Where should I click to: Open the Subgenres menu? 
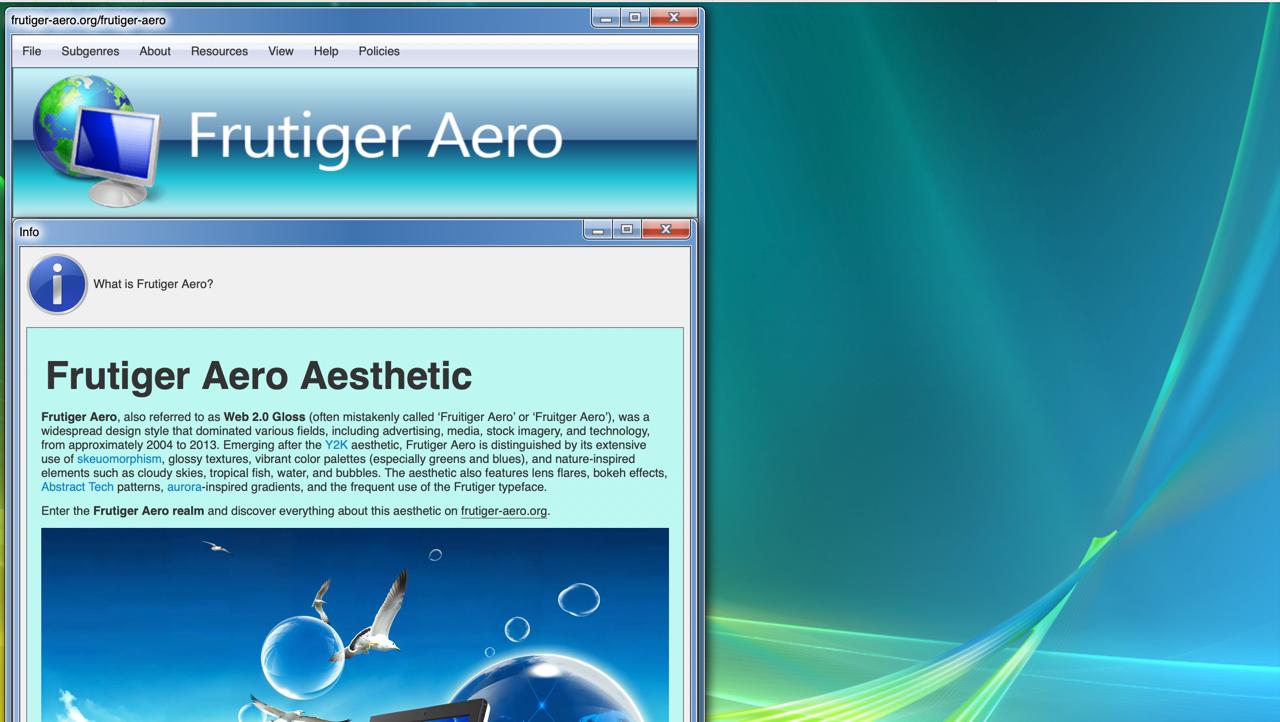90,51
